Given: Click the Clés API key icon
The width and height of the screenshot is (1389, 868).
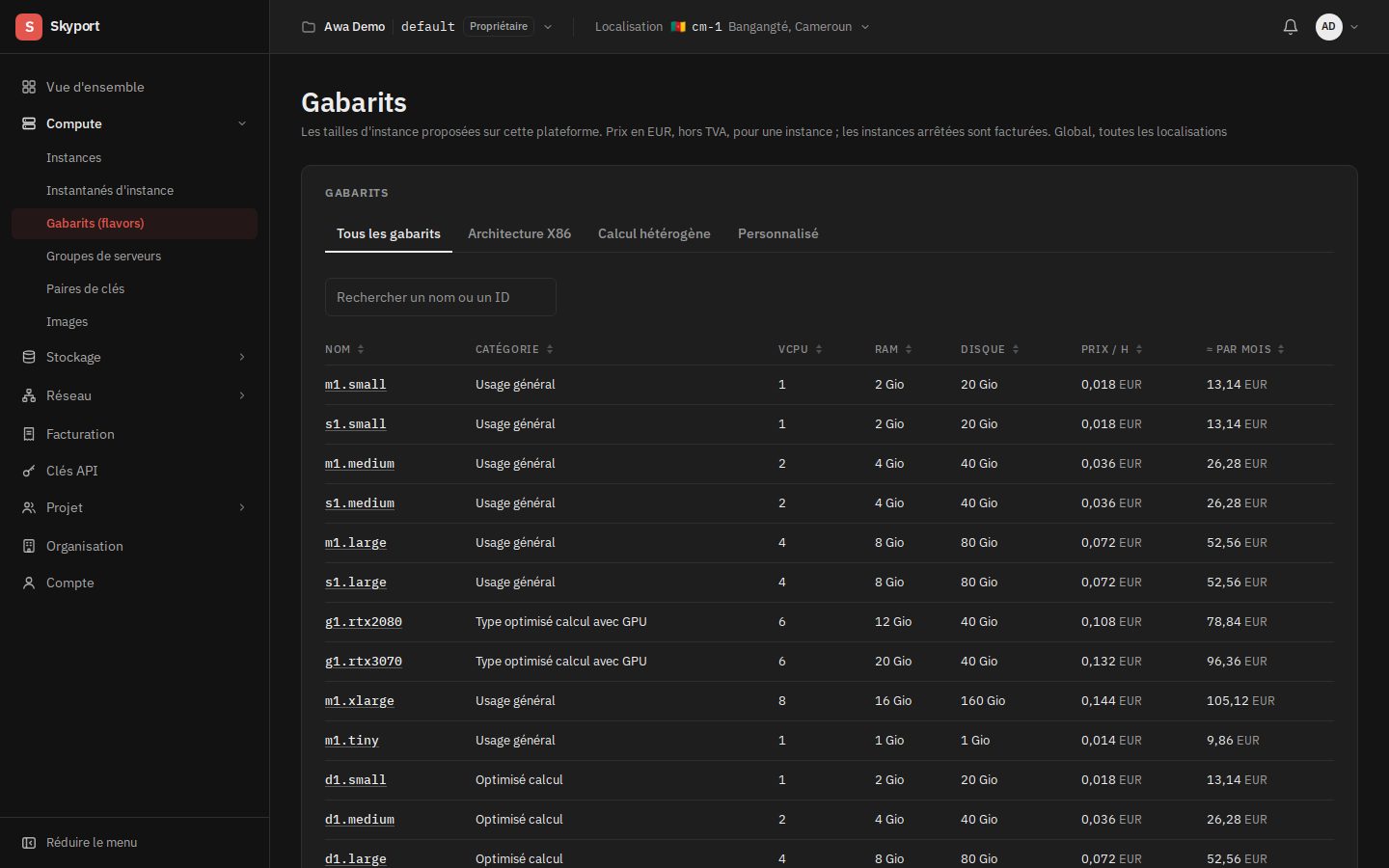Looking at the screenshot, I should (29, 471).
